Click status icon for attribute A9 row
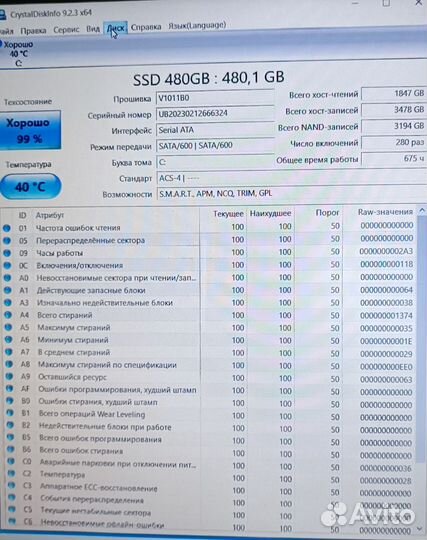This screenshot has height=540, width=427. pyautogui.click(x=9, y=376)
